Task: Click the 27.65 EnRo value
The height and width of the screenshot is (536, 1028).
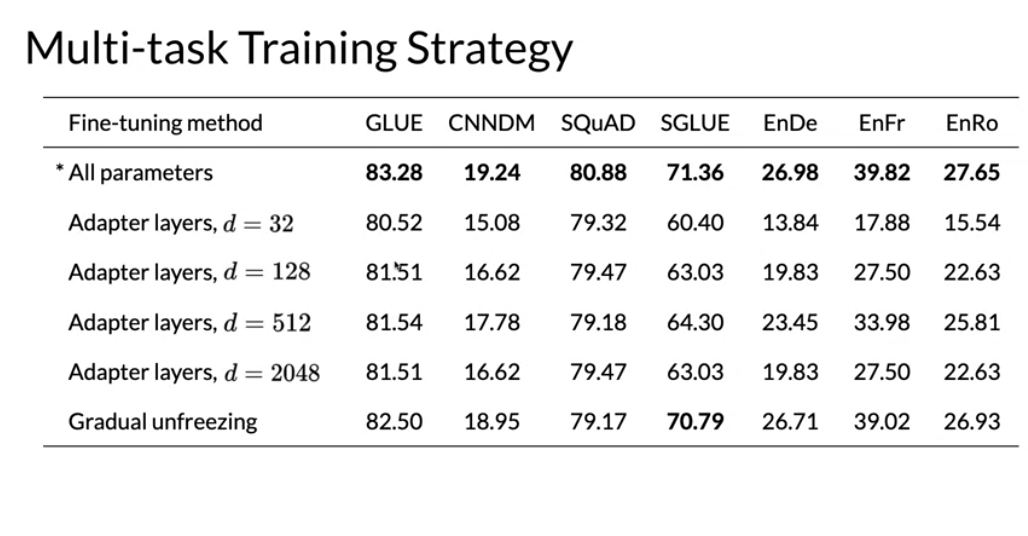Action: click(972, 173)
